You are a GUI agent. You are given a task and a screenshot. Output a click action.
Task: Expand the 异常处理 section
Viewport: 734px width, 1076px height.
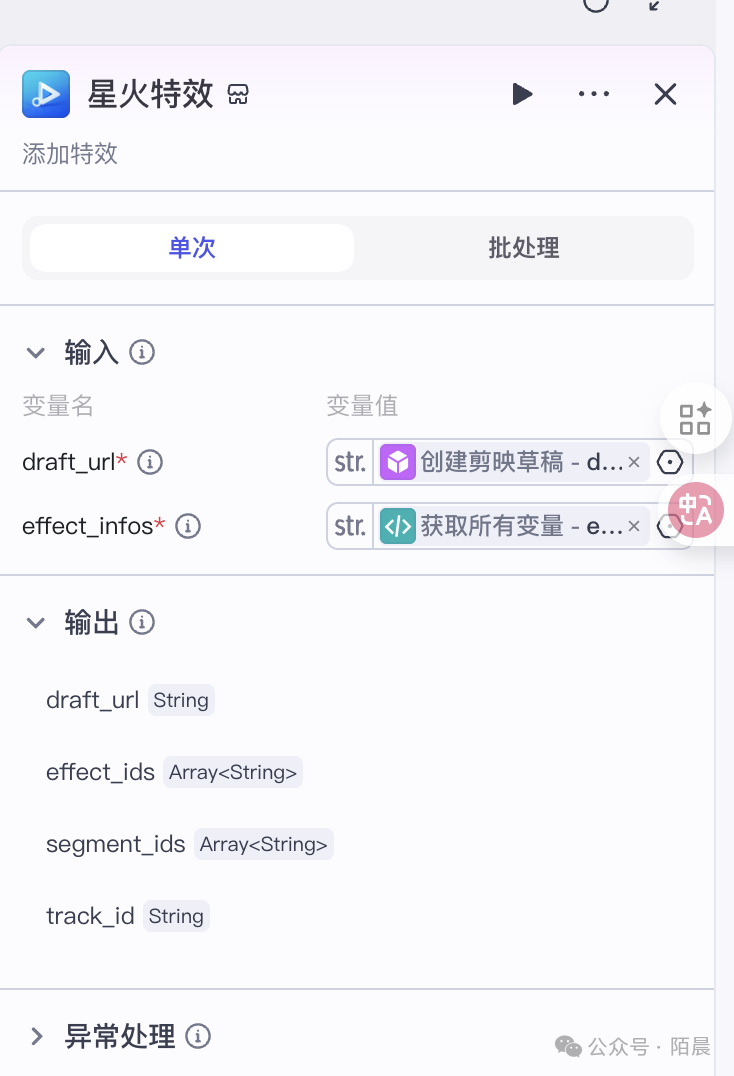(36, 1036)
